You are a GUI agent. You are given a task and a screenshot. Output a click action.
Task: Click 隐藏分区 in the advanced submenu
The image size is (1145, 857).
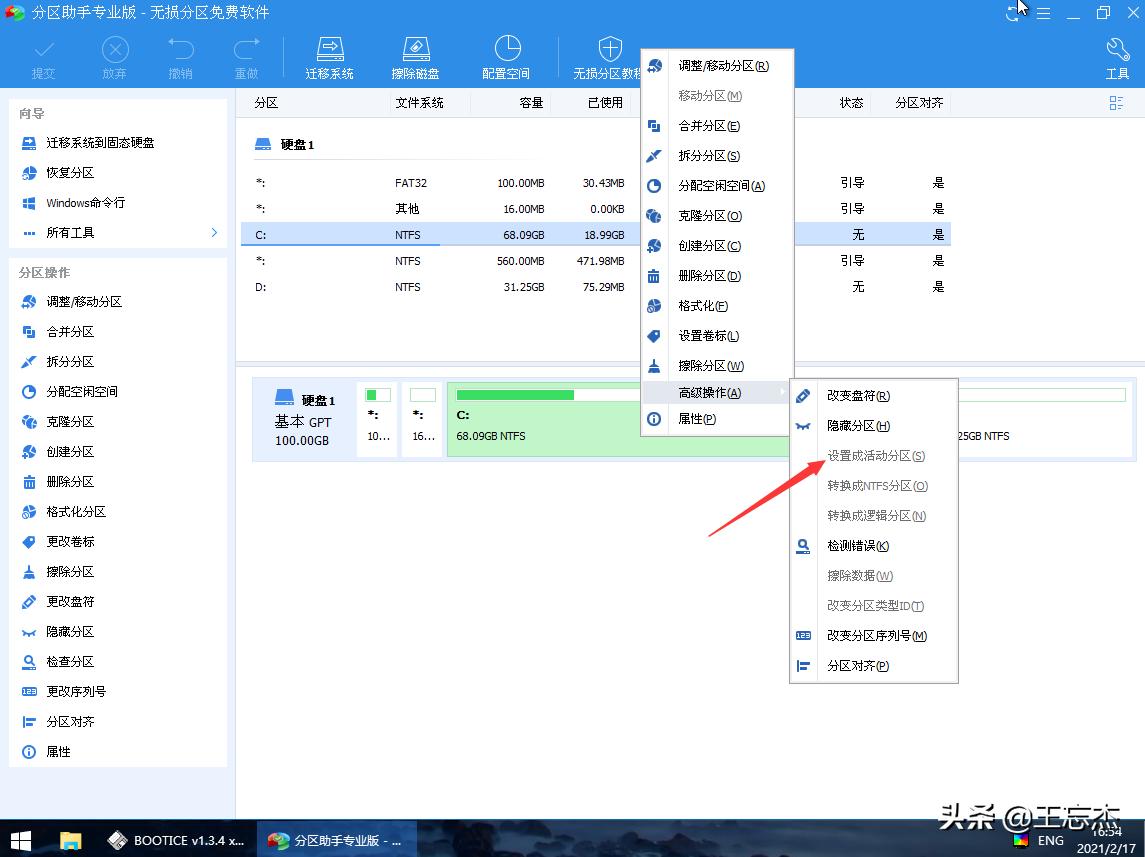tap(858, 426)
